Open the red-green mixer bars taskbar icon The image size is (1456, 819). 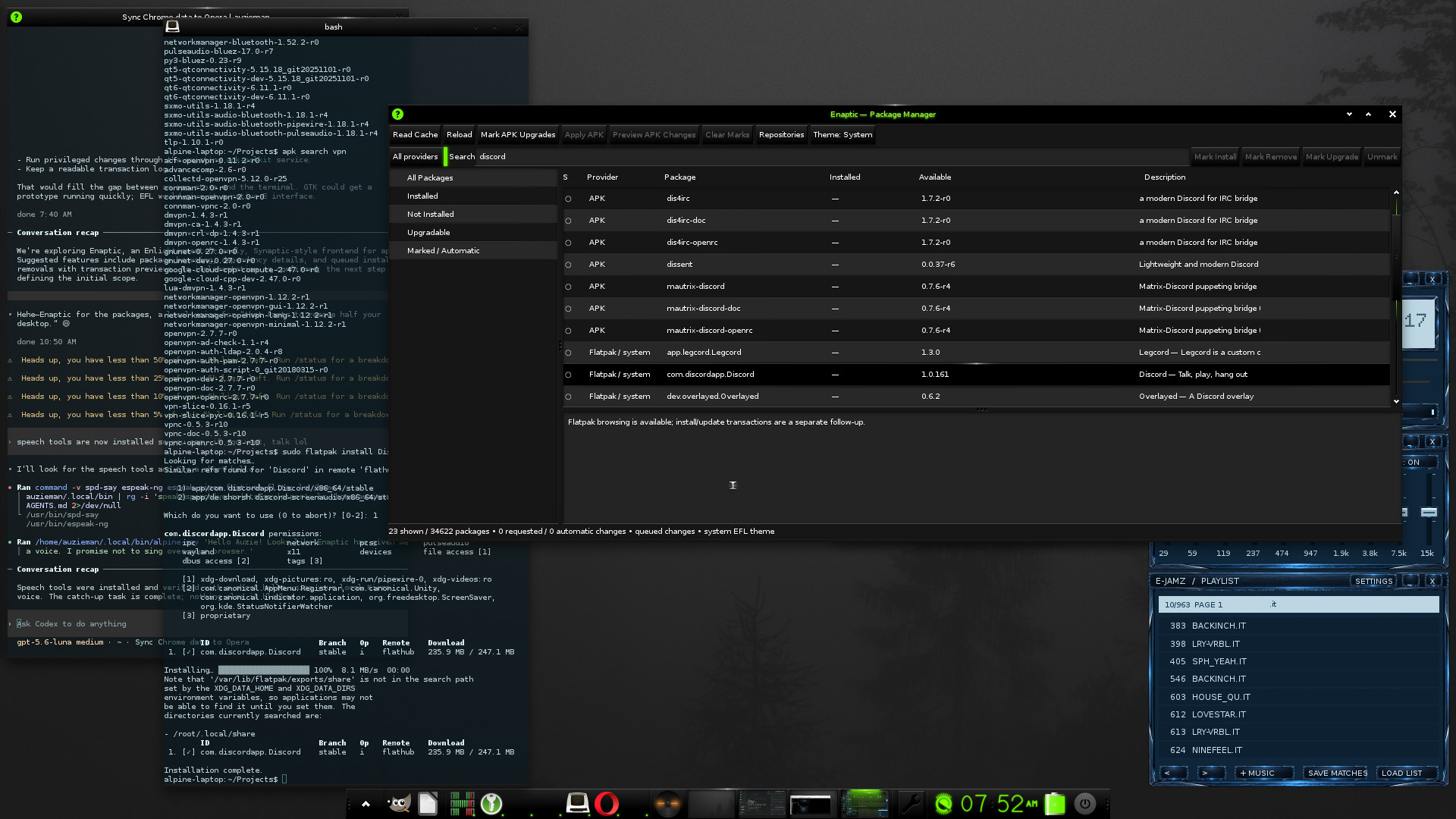[462, 804]
